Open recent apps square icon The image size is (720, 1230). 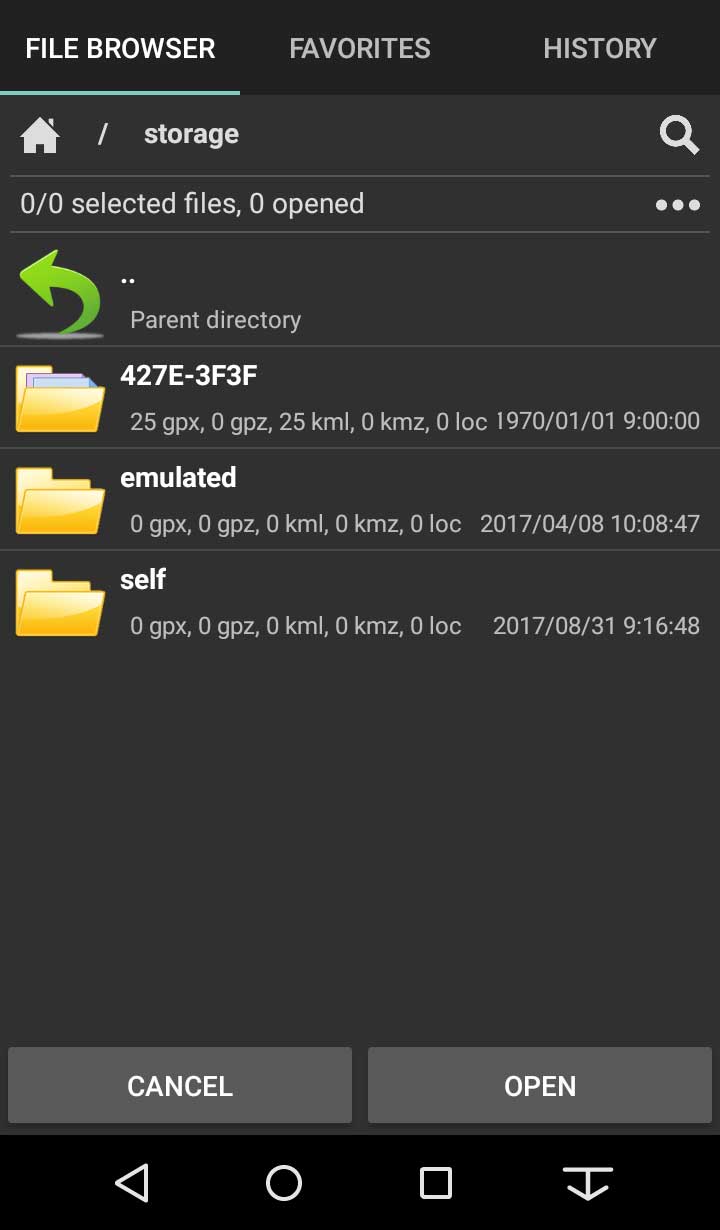click(436, 1183)
